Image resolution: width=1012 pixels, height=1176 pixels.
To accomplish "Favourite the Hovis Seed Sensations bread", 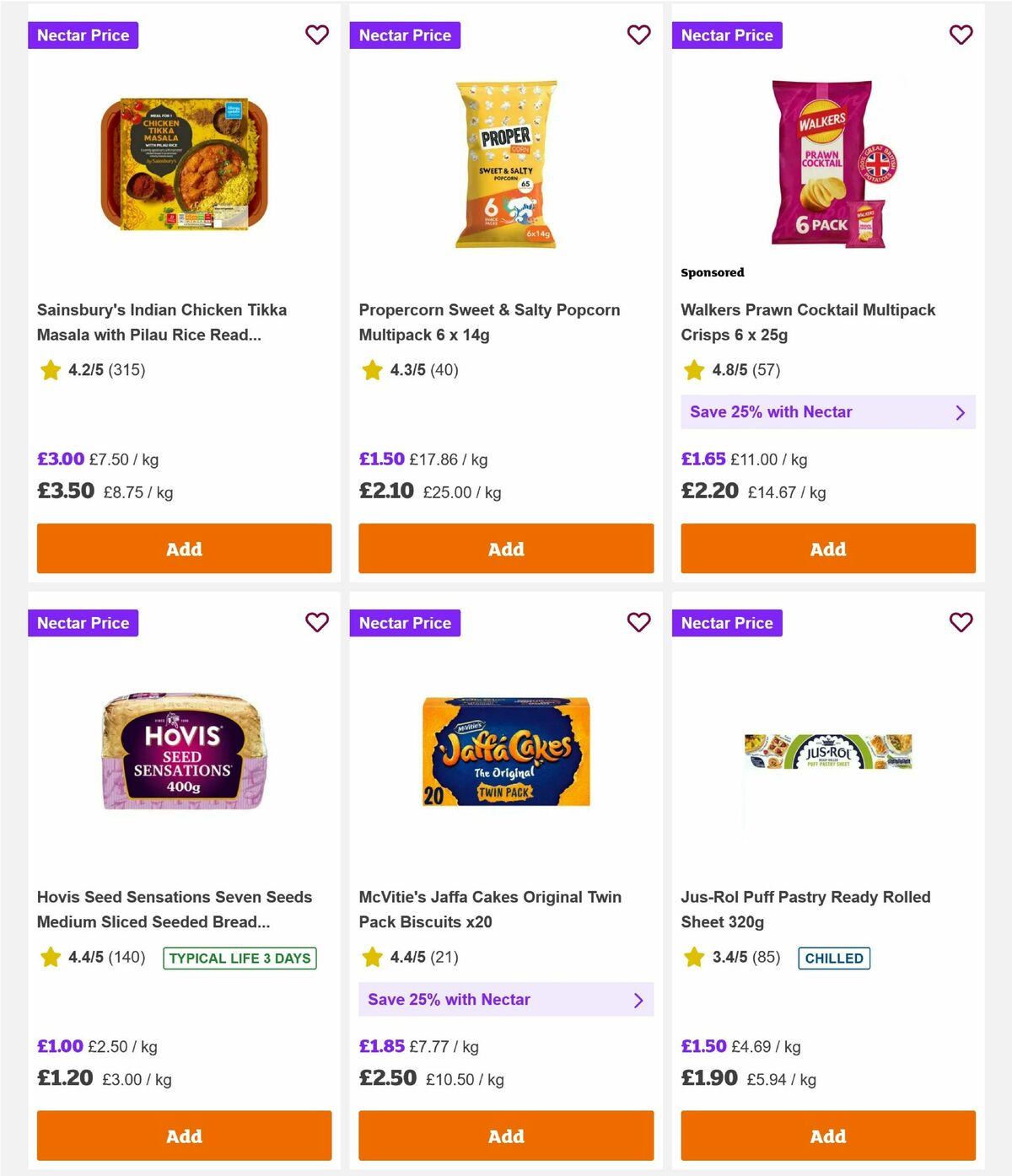I will (317, 622).
